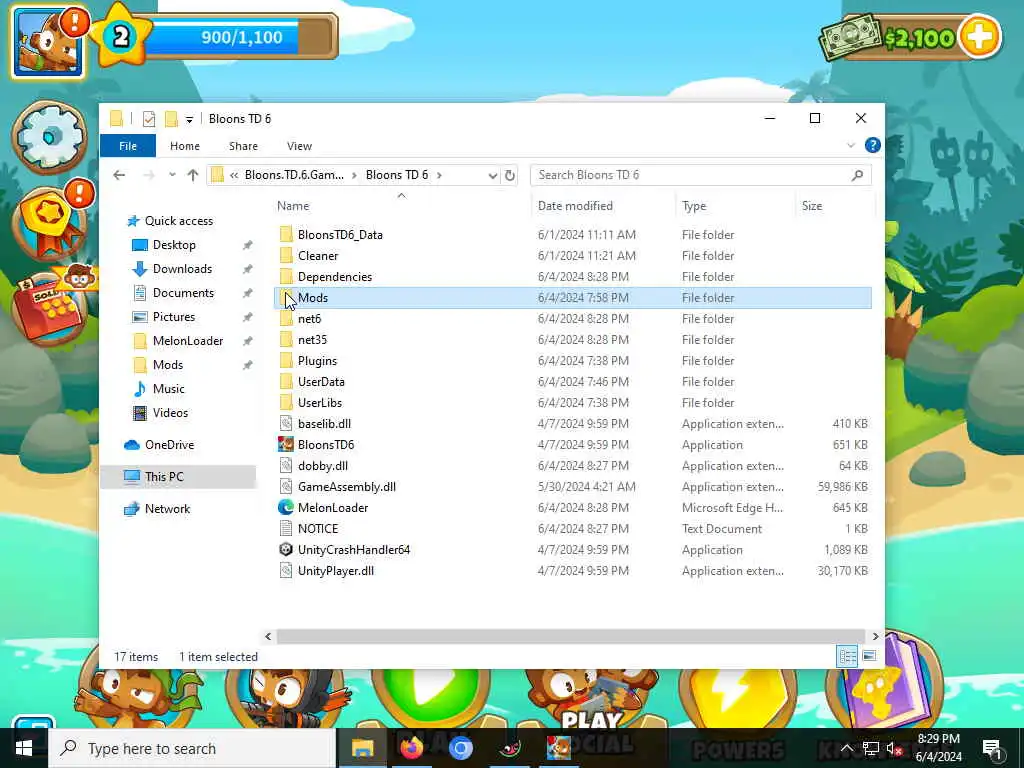Viewport: 1024px width, 768px height.
Task: Open Pictures in navigation pane
Action: [x=174, y=317]
